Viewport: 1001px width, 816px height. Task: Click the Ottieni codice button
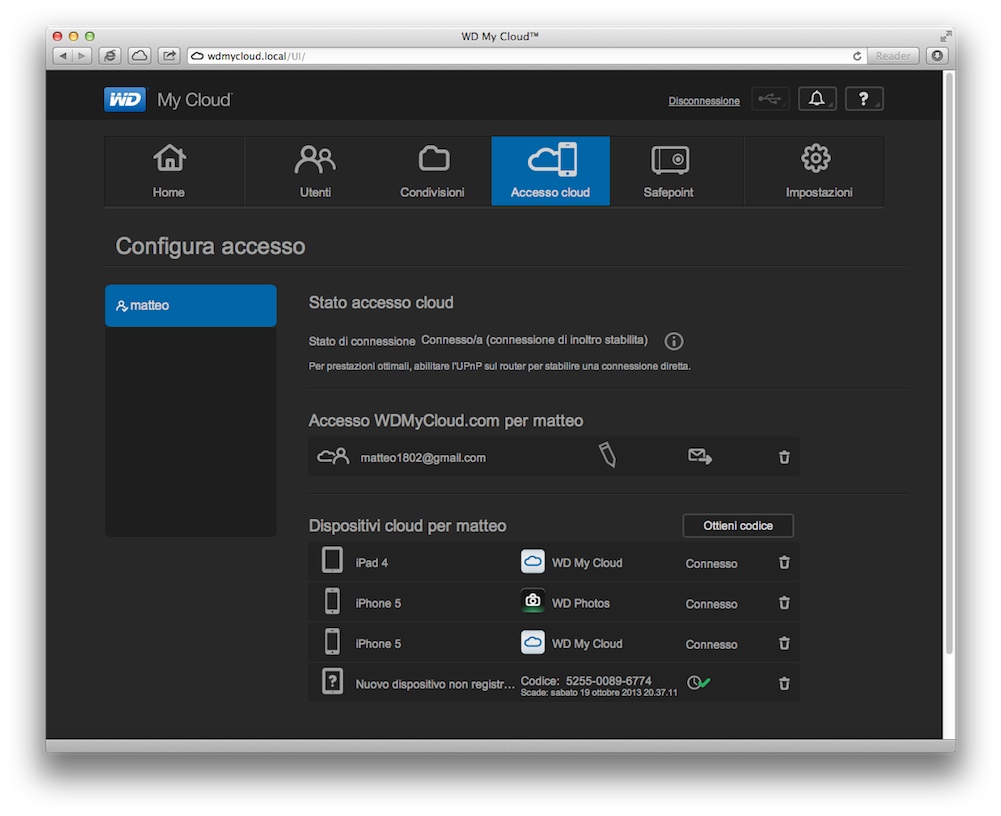pos(738,525)
